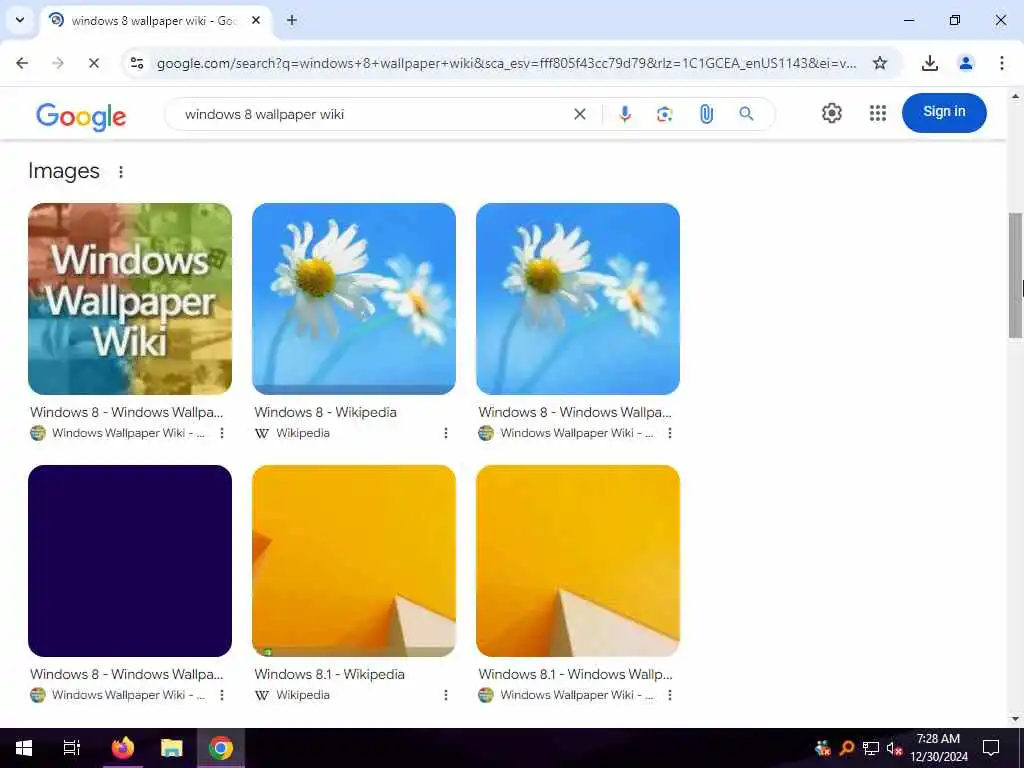
Task: Click Wikipedia source under Windows 8 result
Action: (292, 433)
